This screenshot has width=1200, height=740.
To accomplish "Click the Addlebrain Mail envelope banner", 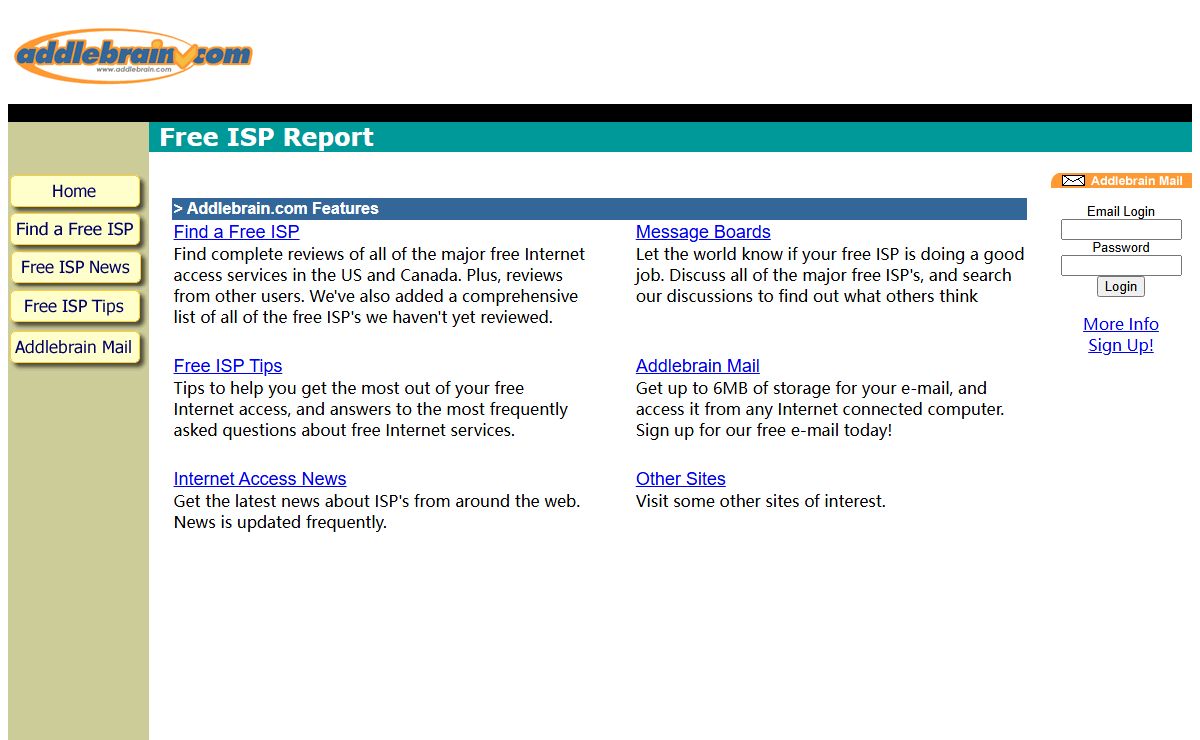I will tap(1121, 180).
